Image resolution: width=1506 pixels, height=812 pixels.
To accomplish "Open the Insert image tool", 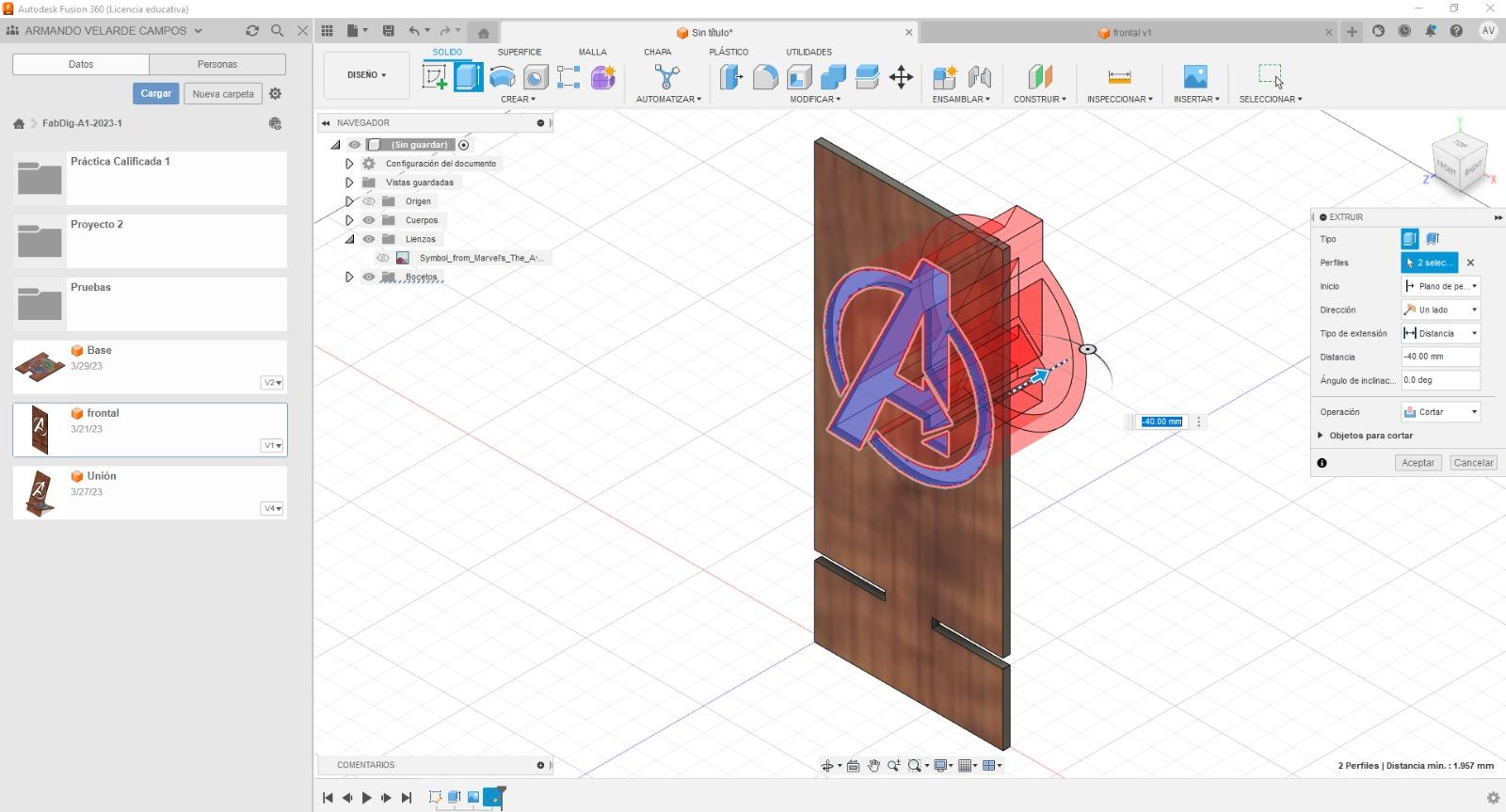I will click(1194, 77).
